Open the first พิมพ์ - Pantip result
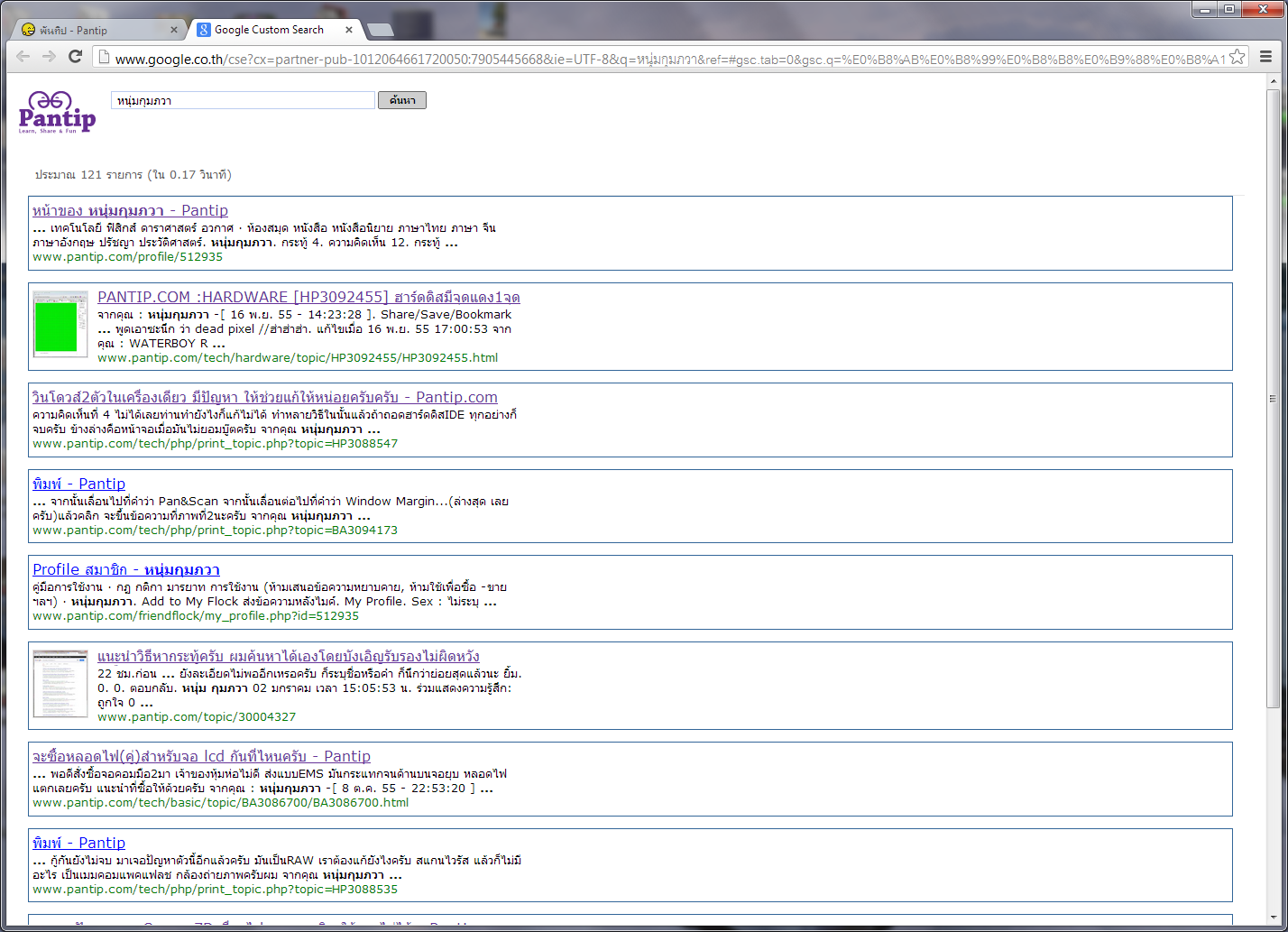The height and width of the screenshot is (932, 1288). 78,484
